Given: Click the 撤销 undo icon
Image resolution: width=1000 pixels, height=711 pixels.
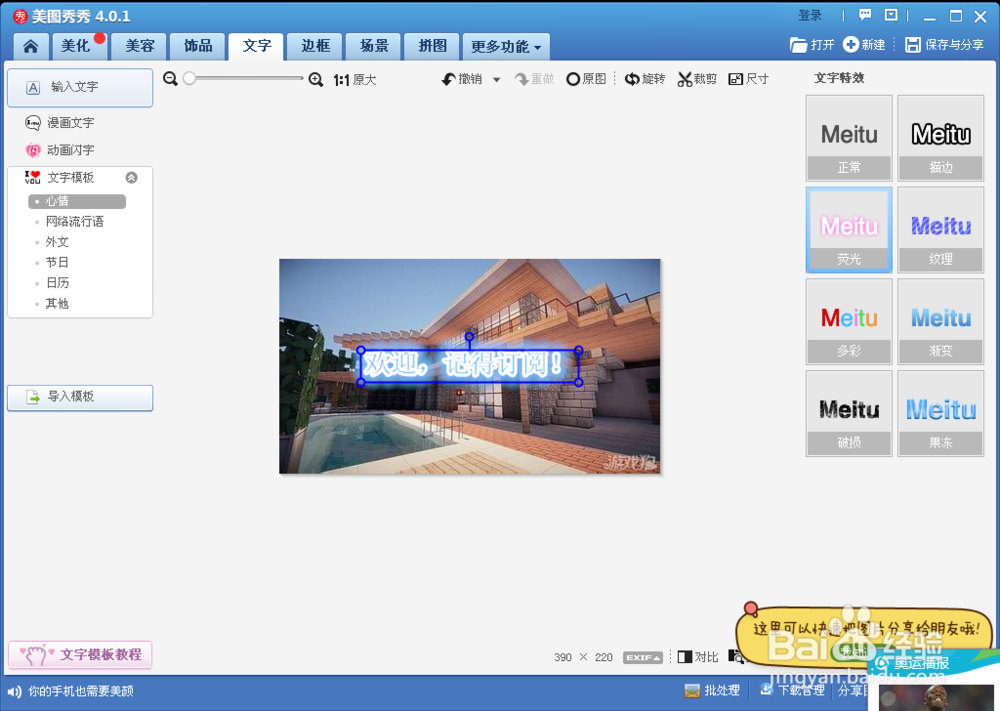Looking at the screenshot, I should point(449,79).
